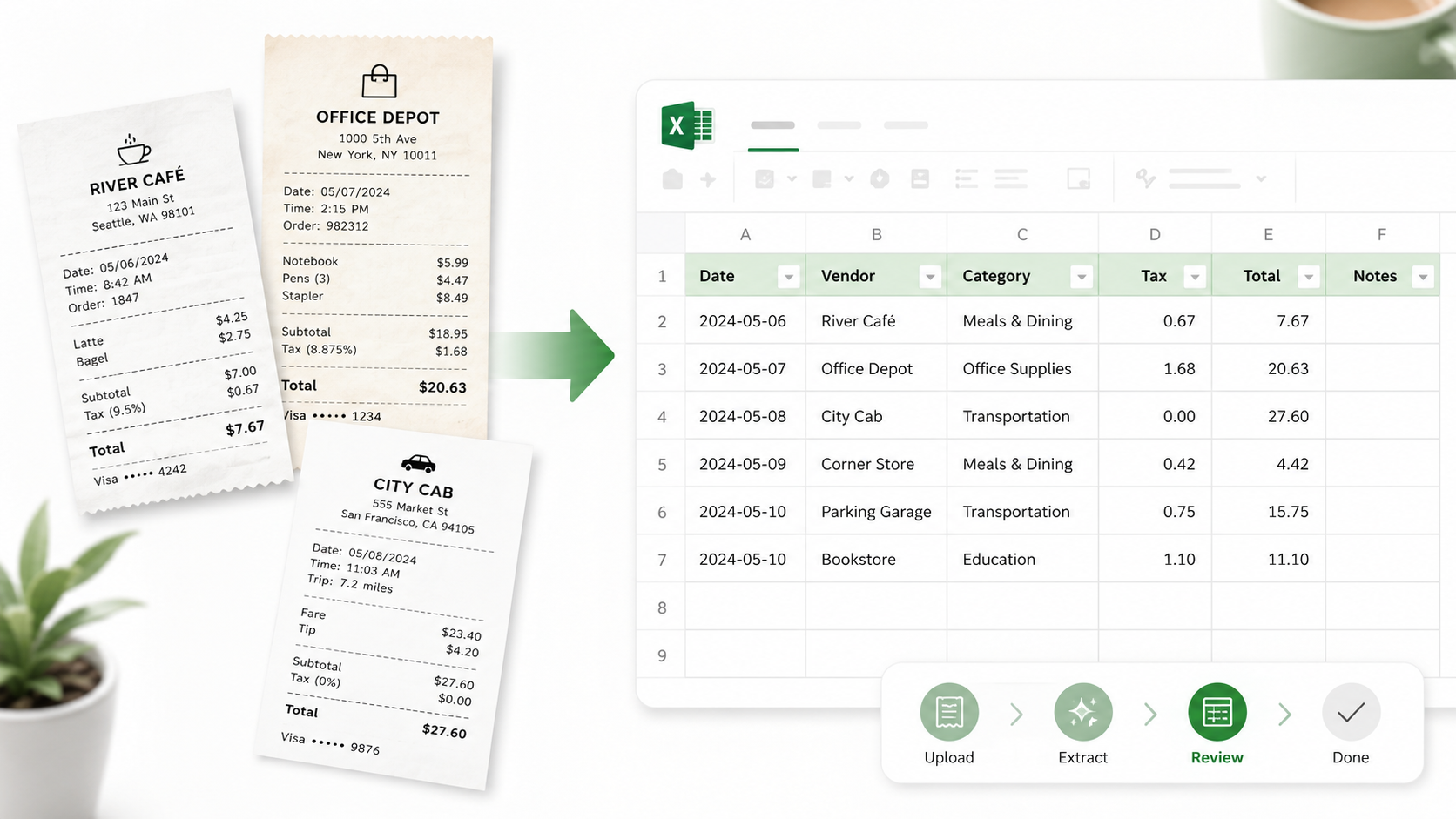Click the clipboard icon at toolbar start
The height and width of the screenshot is (819, 1456).
point(672,179)
